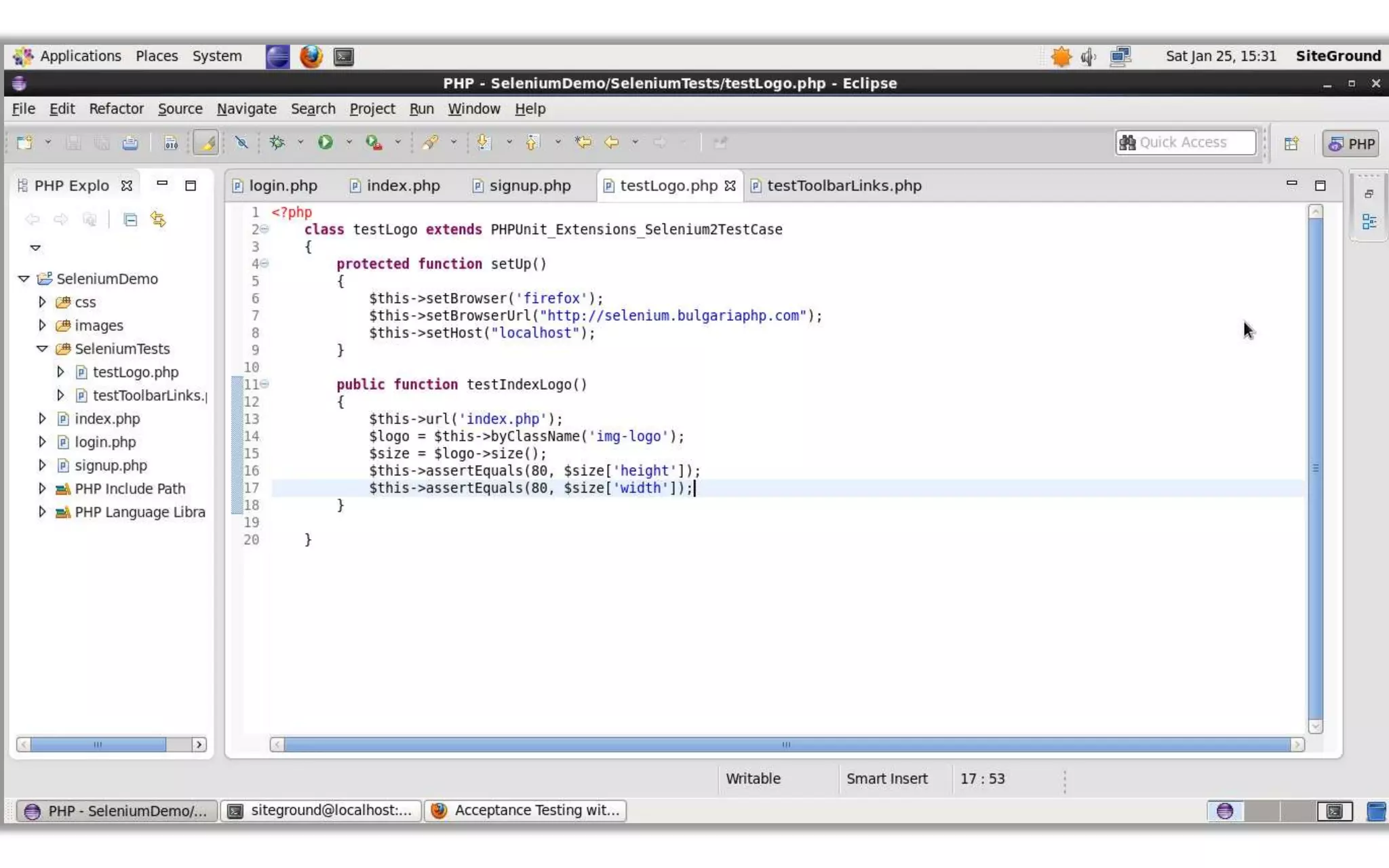Click the PHP perspective button

1352,144
